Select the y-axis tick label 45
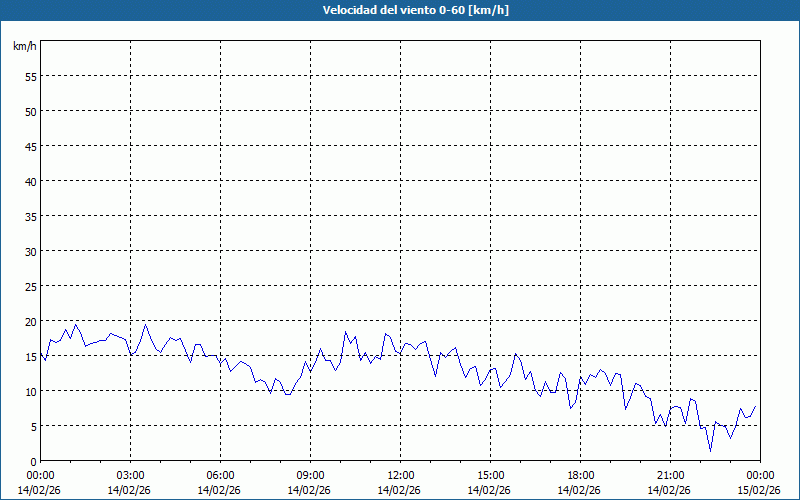 click(30, 146)
